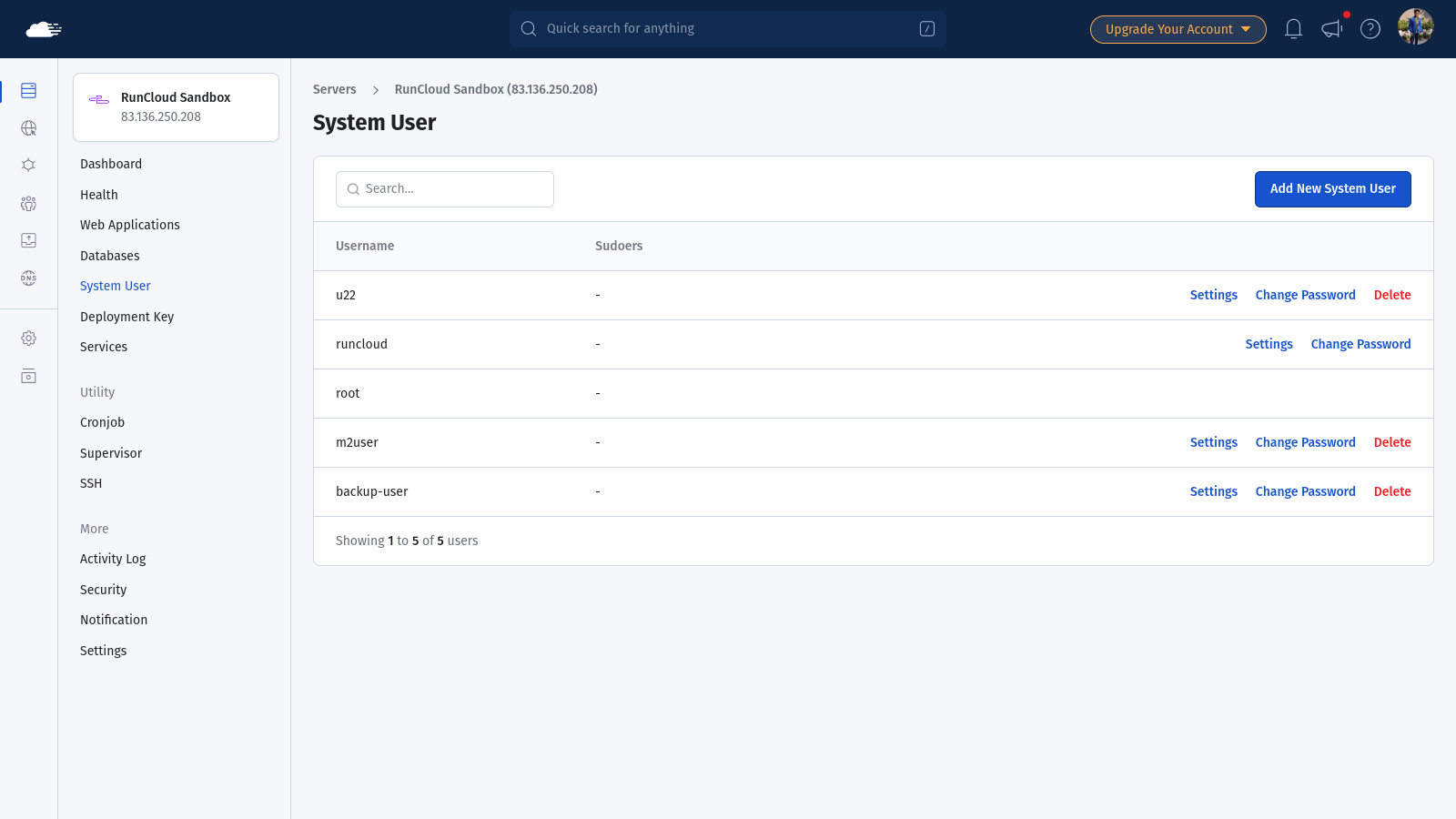1456x819 pixels.
Task: Open Databases in sidebar
Action: point(110,256)
